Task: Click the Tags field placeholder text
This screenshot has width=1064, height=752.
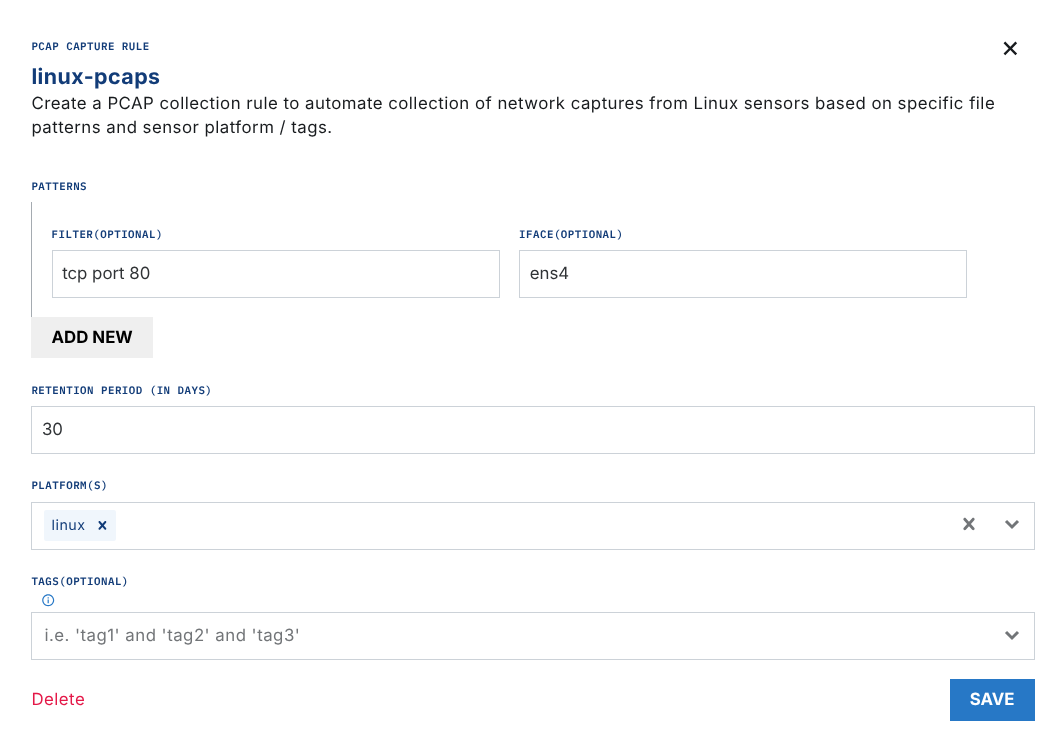Action: coord(172,635)
